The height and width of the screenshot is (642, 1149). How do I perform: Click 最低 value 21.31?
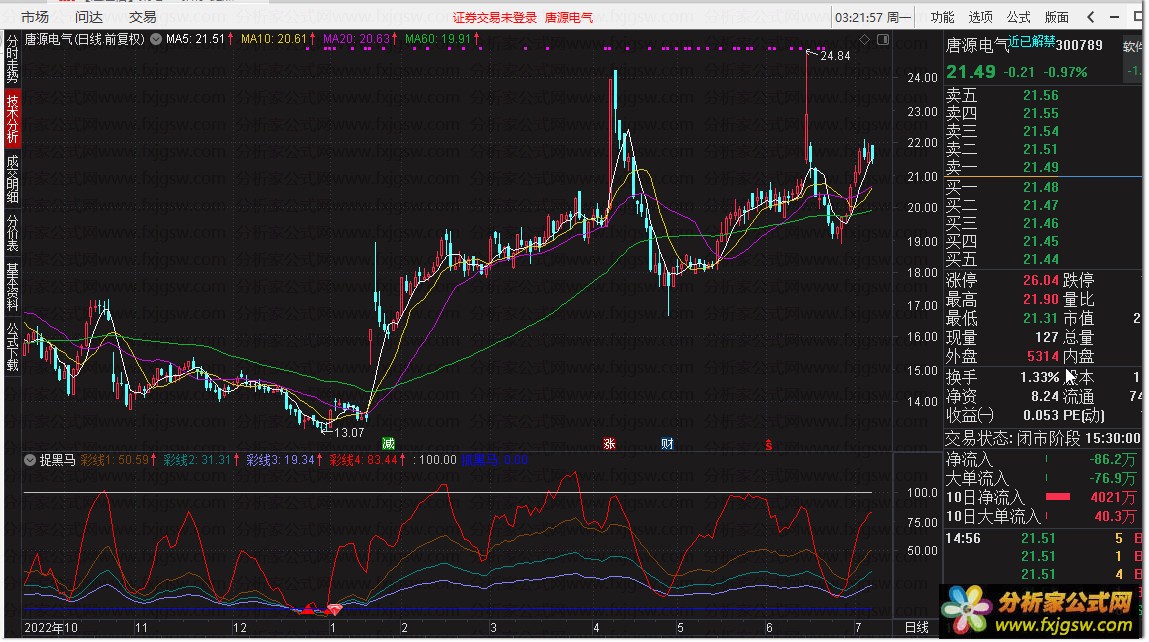(x=1041, y=319)
